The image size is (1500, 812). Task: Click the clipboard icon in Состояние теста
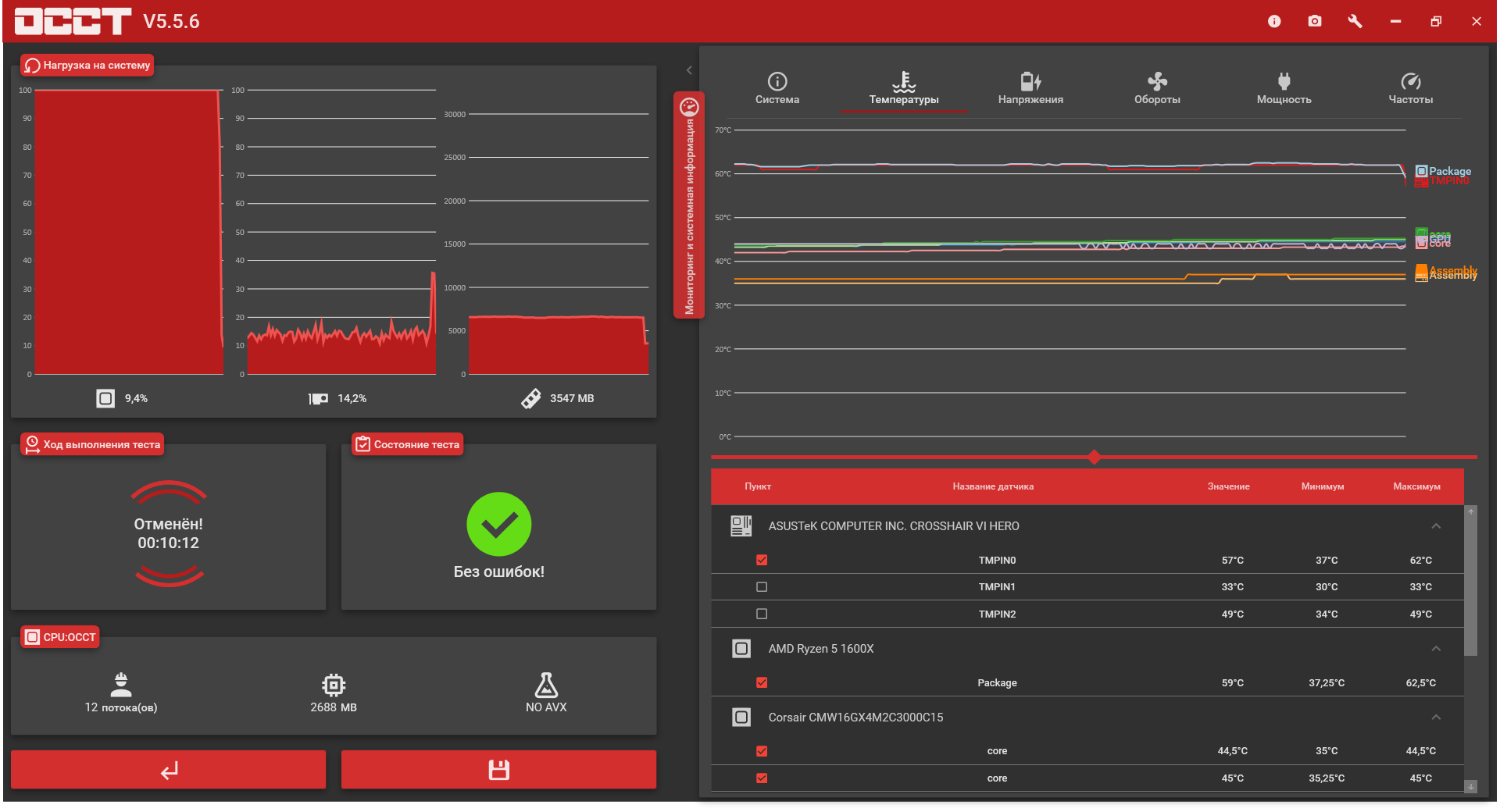click(x=362, y=444)
